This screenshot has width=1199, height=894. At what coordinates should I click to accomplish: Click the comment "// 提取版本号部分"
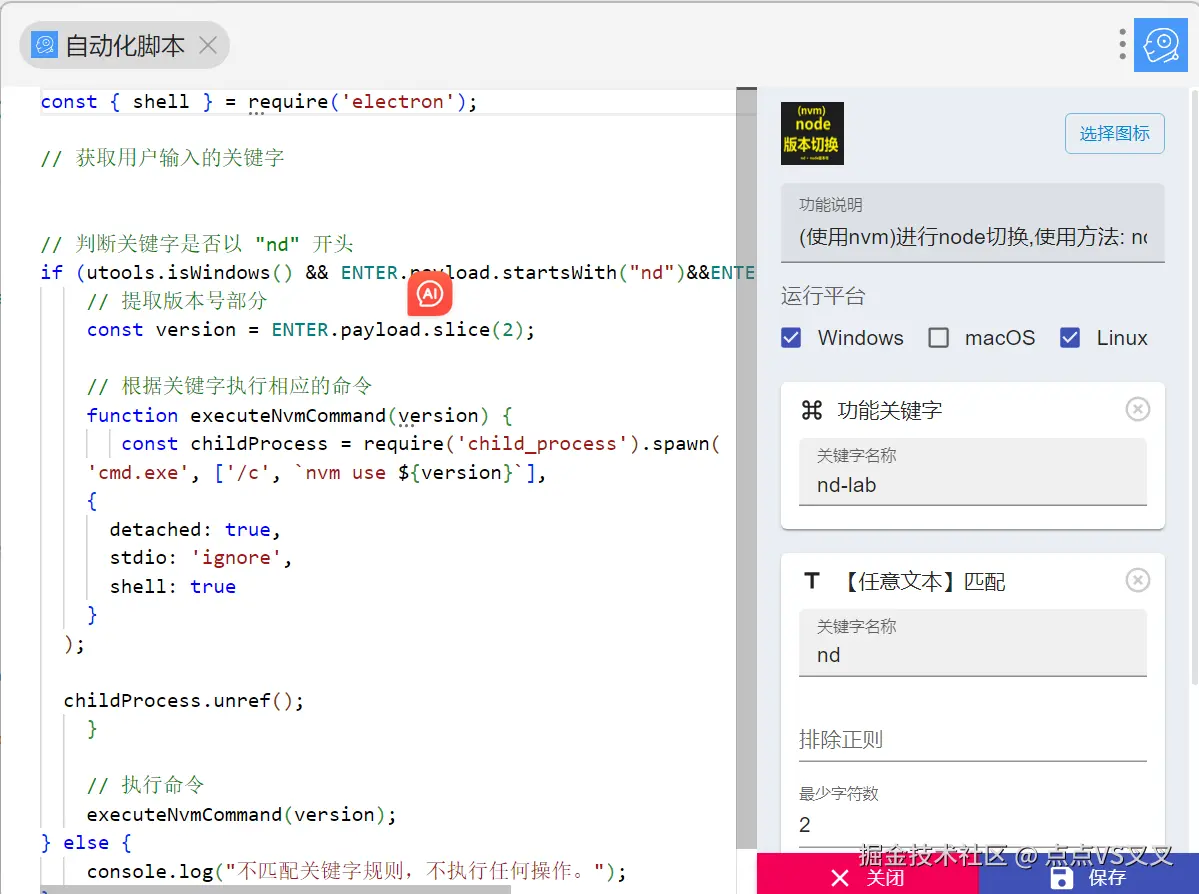pos(177,301)
